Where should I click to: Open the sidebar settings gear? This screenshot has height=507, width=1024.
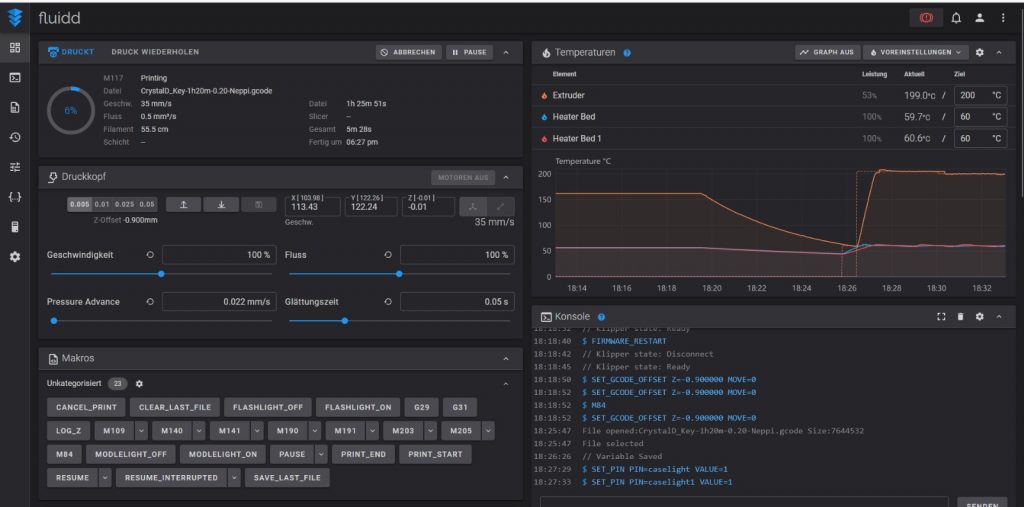click(15, 257)
